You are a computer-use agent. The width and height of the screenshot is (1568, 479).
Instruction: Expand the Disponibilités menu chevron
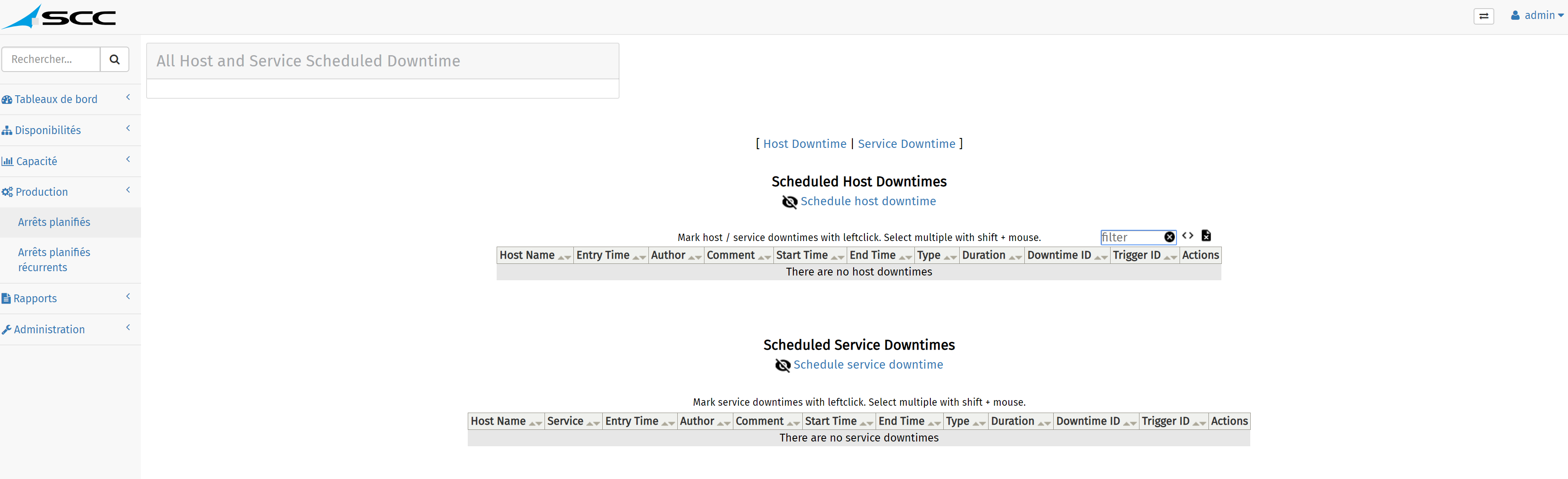(x=128, y=128)
